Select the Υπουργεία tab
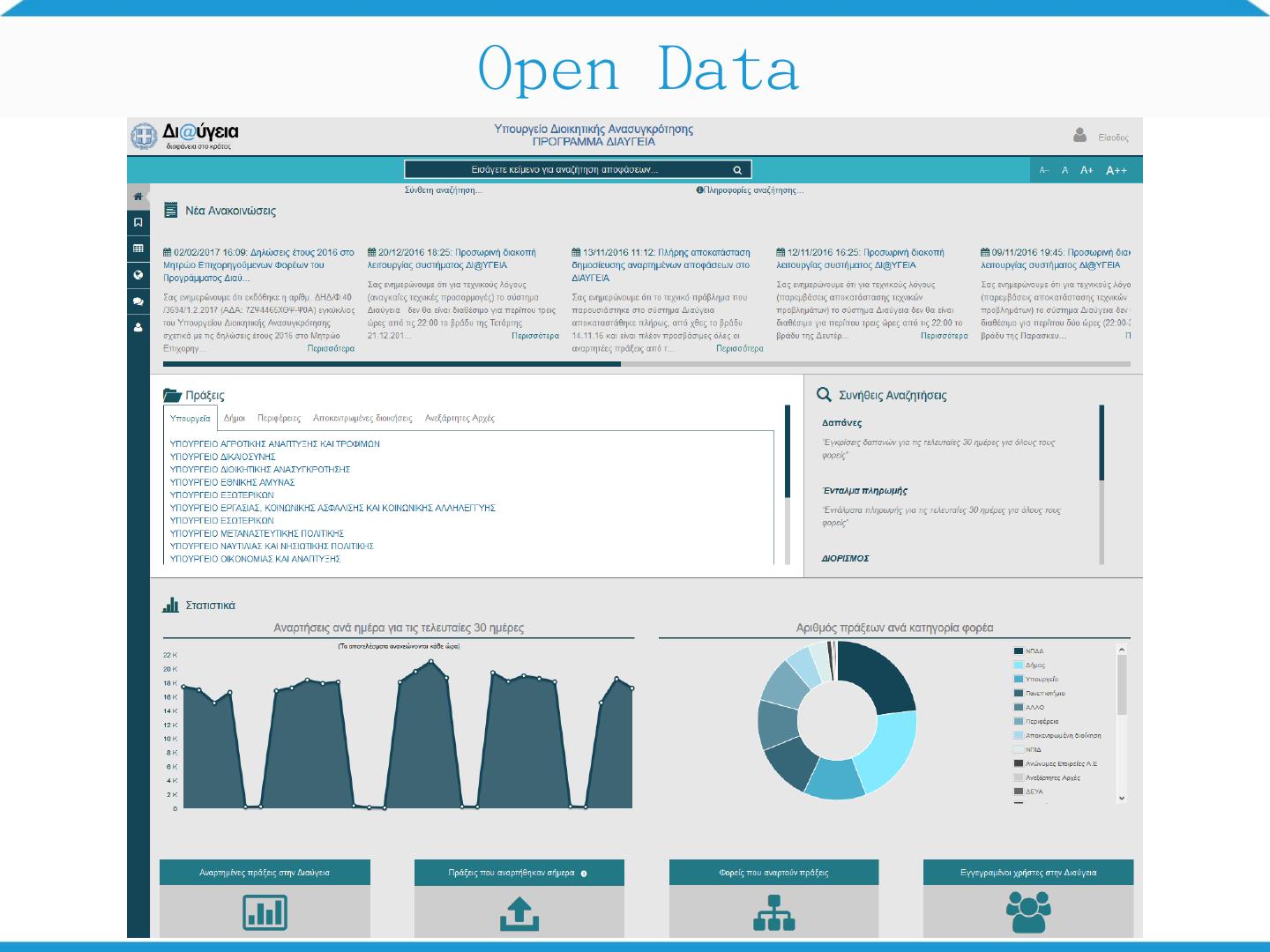The image size is (1270, 952). click(x=190, y=419)
